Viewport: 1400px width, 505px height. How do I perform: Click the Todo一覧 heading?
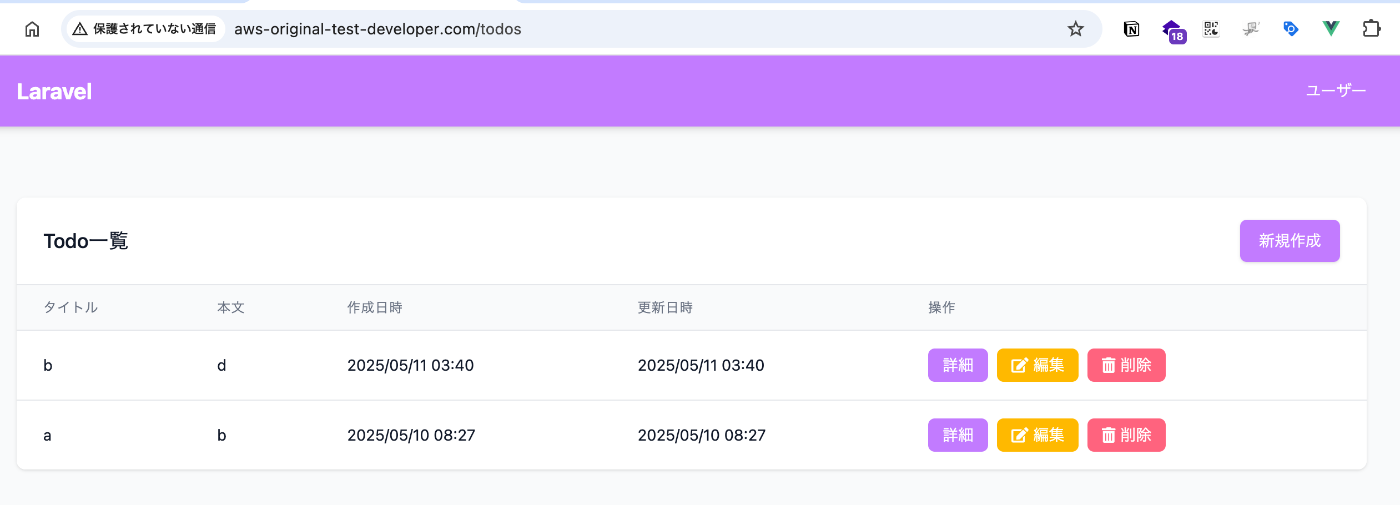[x=86, y=241]
